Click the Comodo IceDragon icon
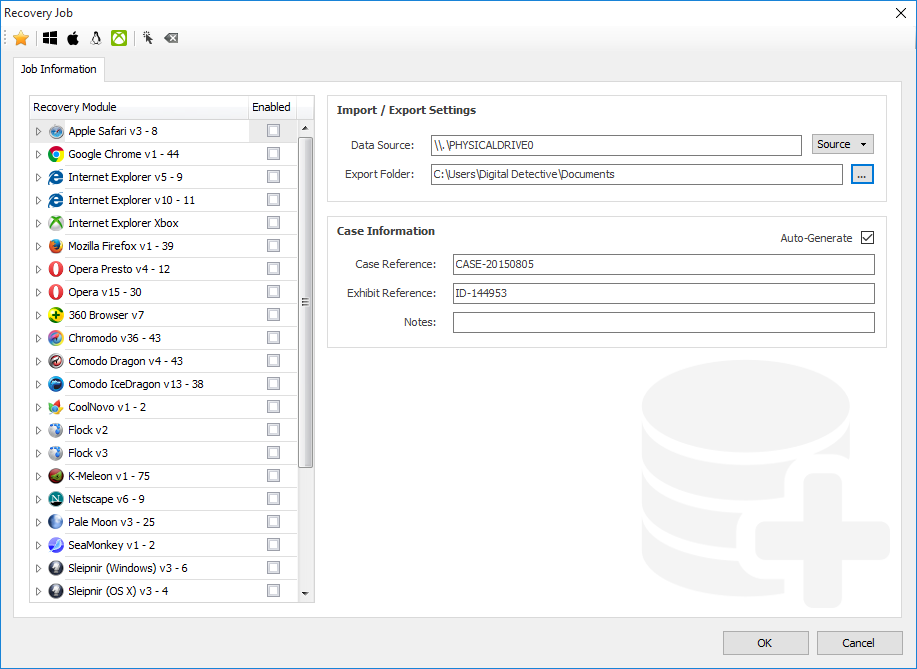Image resolution: width=917 pixels, height=669 pixels. (56, 384)
